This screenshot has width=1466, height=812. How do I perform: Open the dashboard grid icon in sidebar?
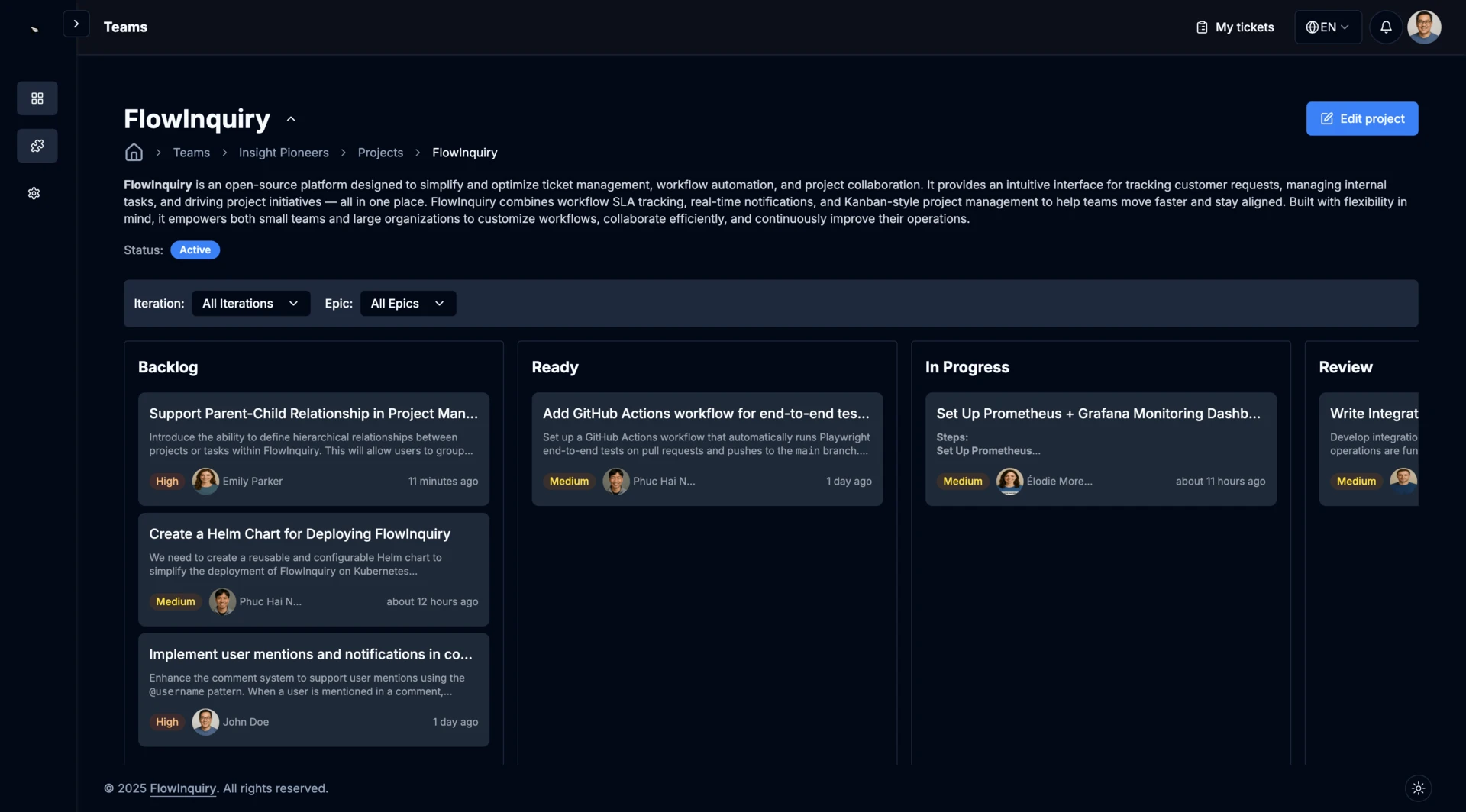coord(37,98)
